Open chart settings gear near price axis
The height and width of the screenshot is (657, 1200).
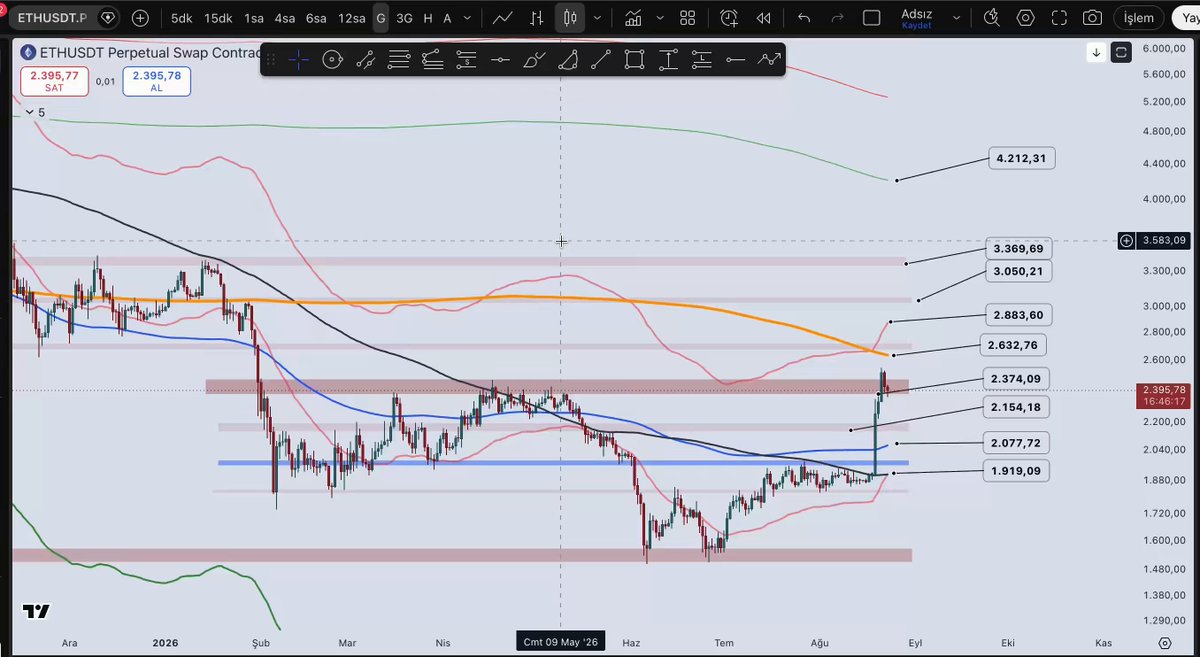pyautogui.click(x=1165, y=642)
